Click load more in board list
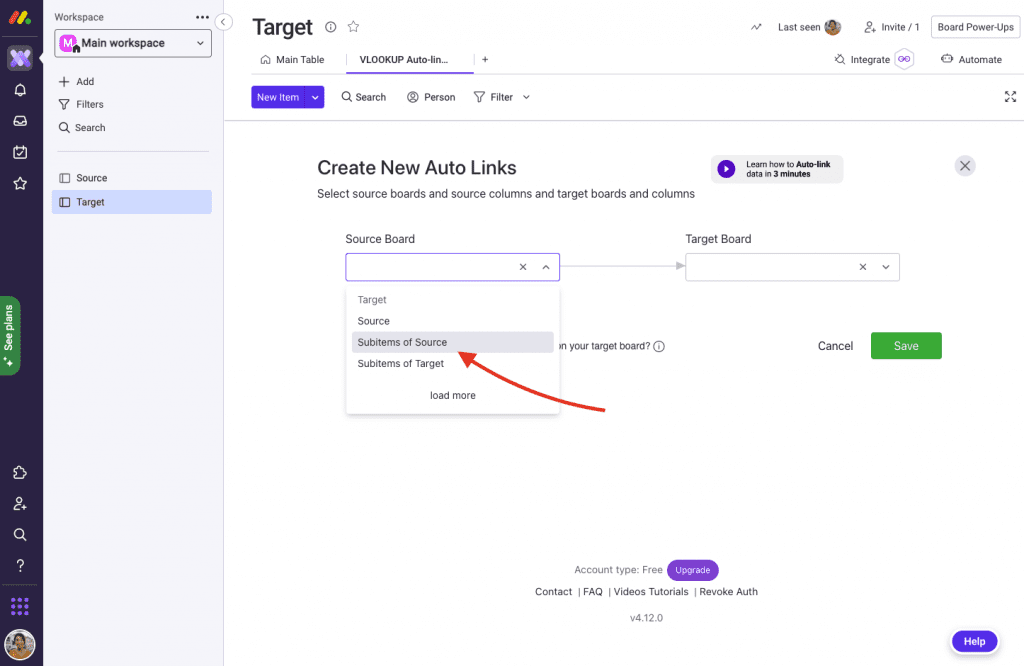This screenshot has height=666, width=1024. tap(453, 396)
